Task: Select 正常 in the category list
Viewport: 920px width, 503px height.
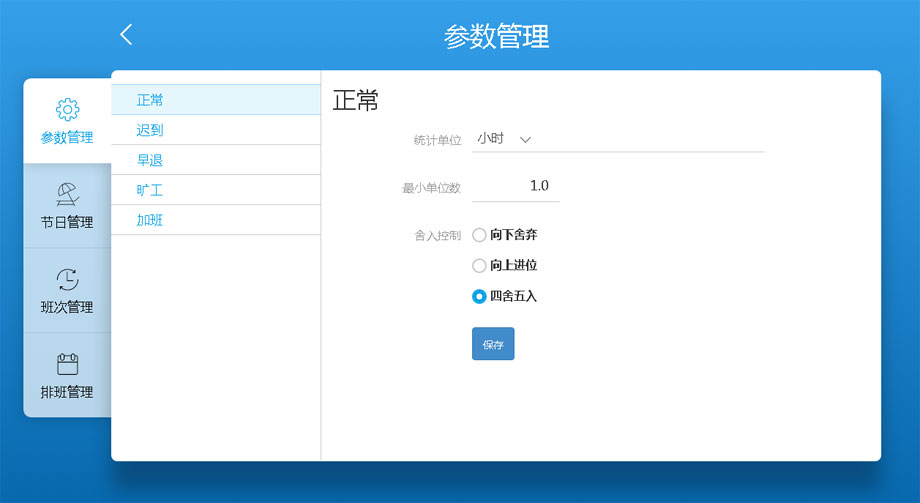Action: [x=150, y=100]
